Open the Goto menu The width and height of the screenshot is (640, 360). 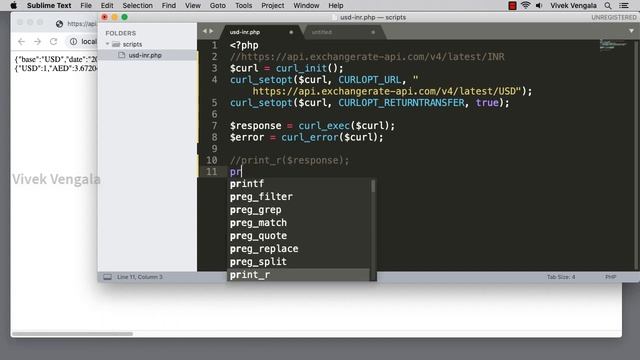click(218, 5)
